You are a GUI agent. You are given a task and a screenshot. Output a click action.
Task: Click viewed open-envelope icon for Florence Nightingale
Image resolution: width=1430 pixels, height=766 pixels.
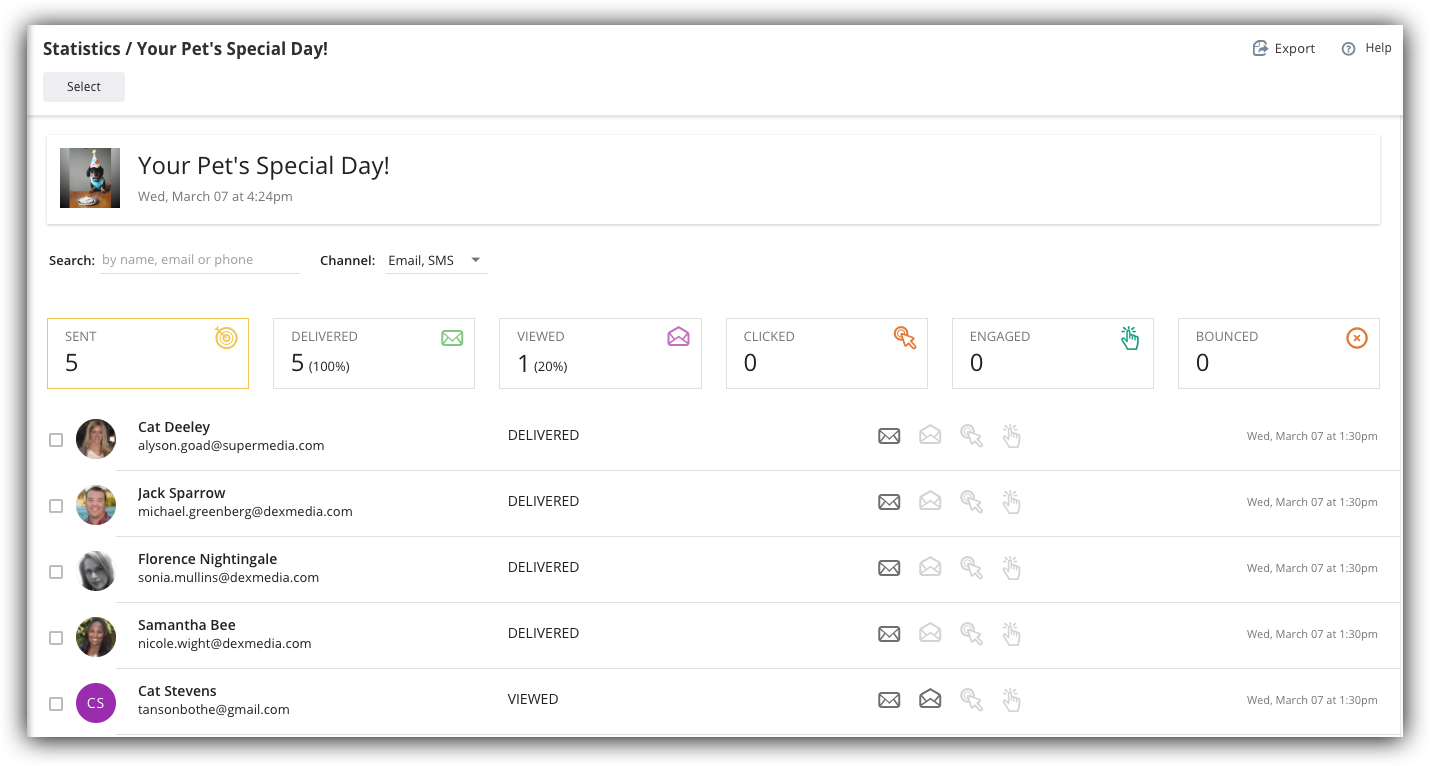click(930, 567)
